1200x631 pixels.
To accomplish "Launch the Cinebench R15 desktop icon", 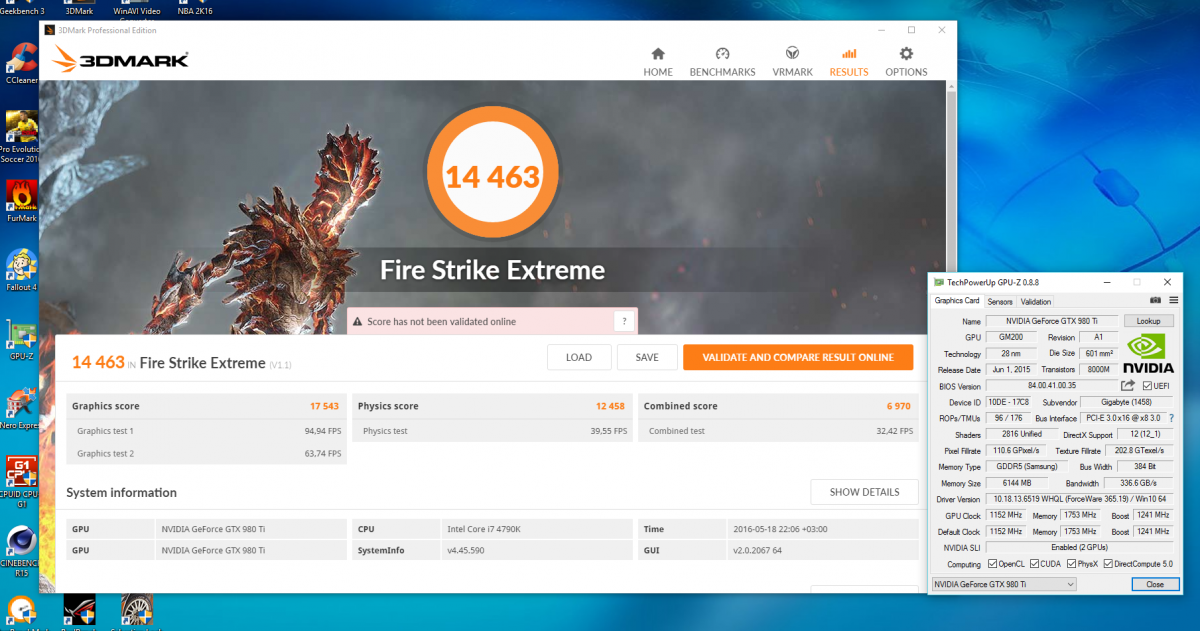I will pyautogui.click(x=20, y=552).
